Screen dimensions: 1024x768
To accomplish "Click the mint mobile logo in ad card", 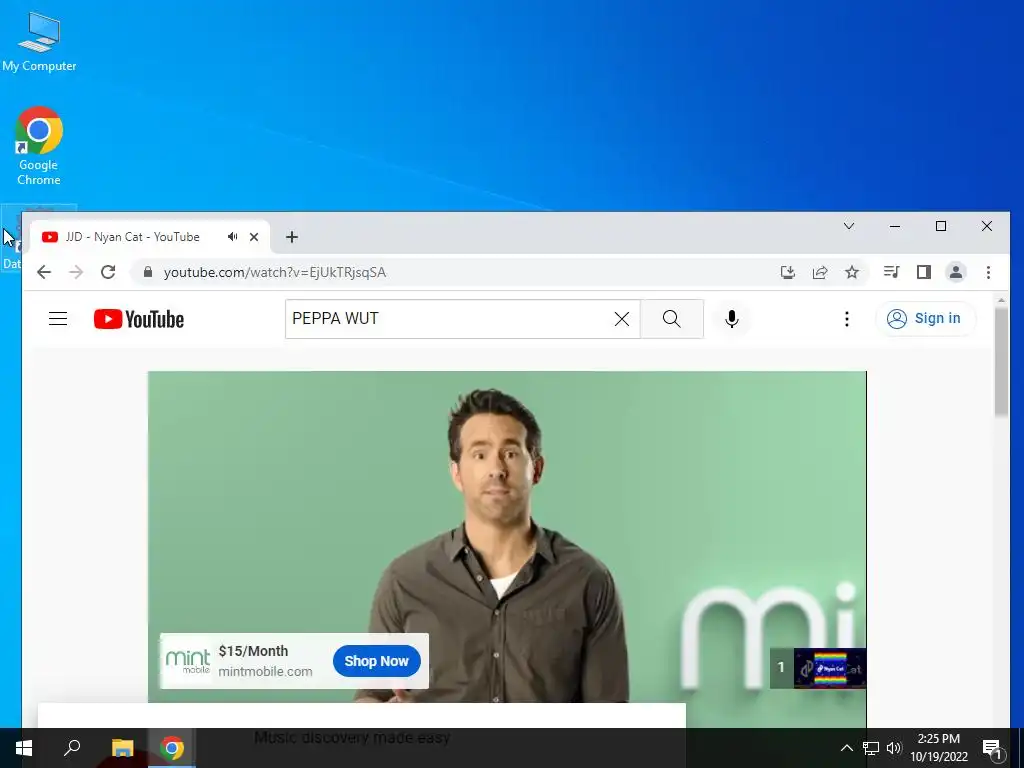I will coord(187,661).
